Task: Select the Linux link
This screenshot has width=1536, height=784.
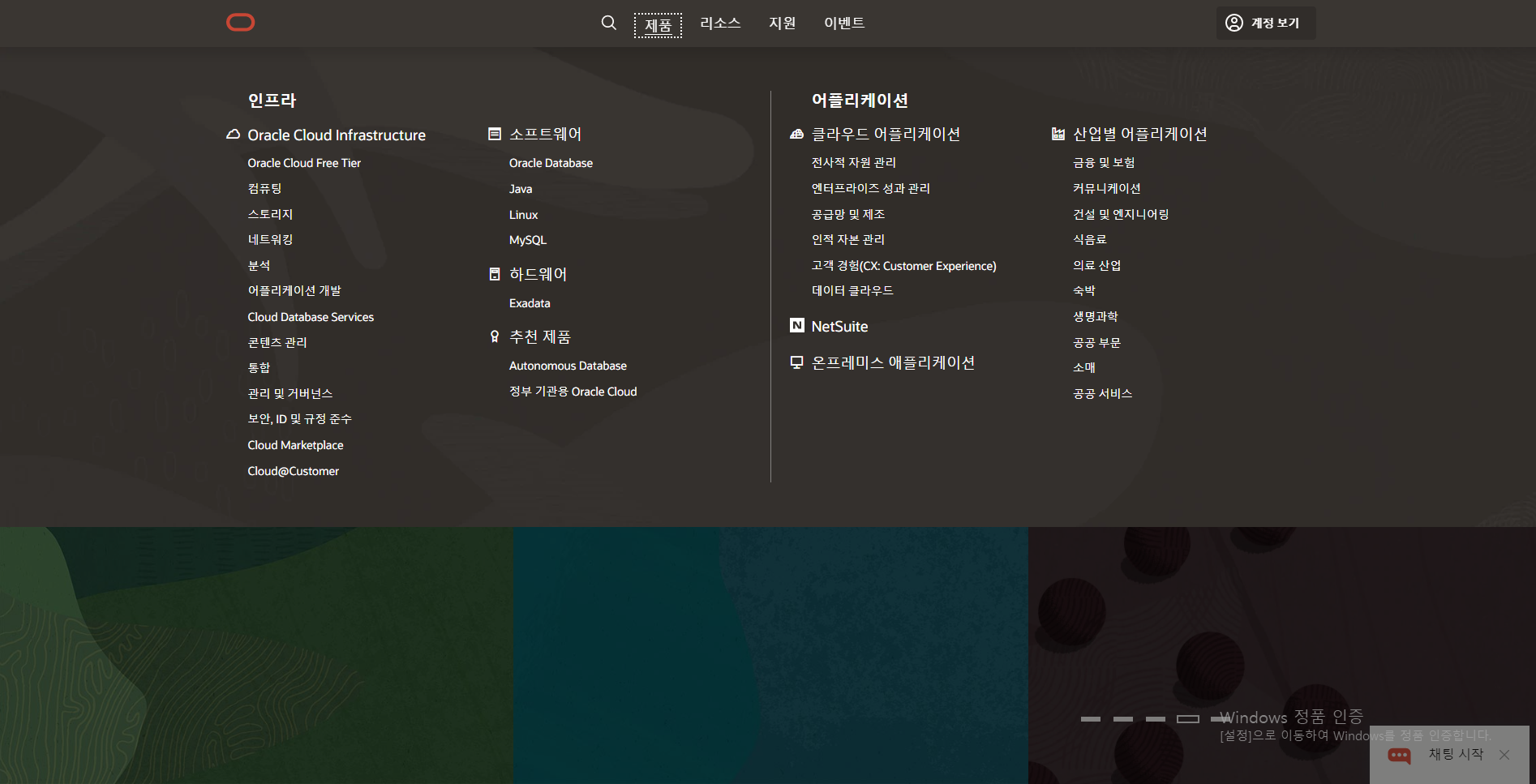Action: (x=523, y=215)
